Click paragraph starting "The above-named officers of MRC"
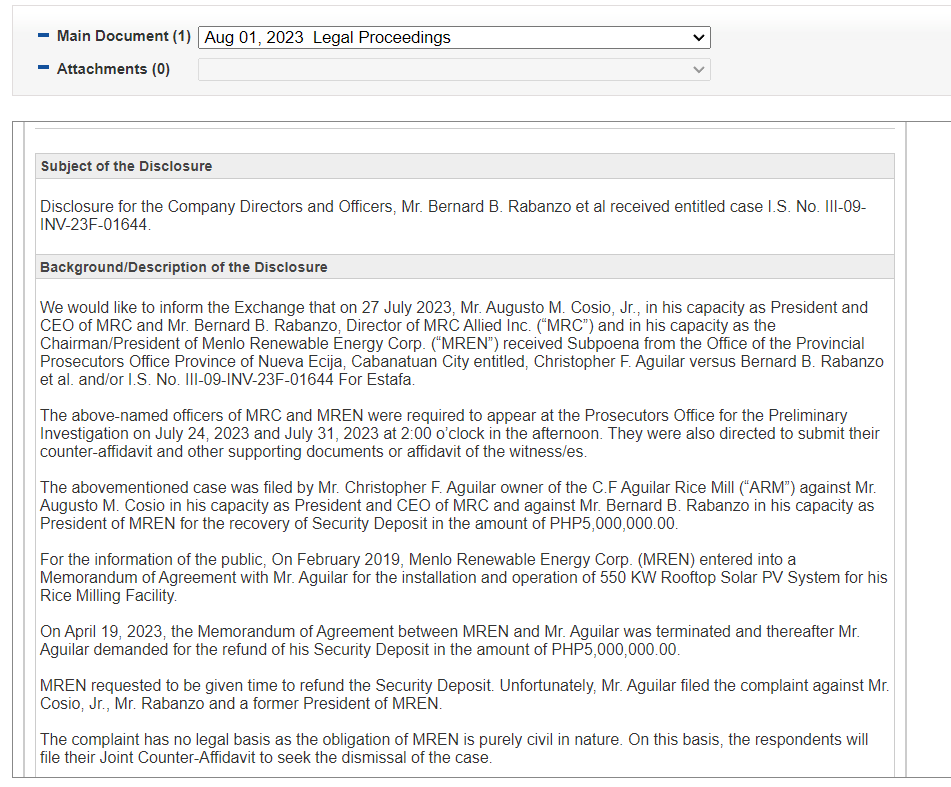This screenshot has width=951, height=787. pyautogui.click(x=460, y=434)
